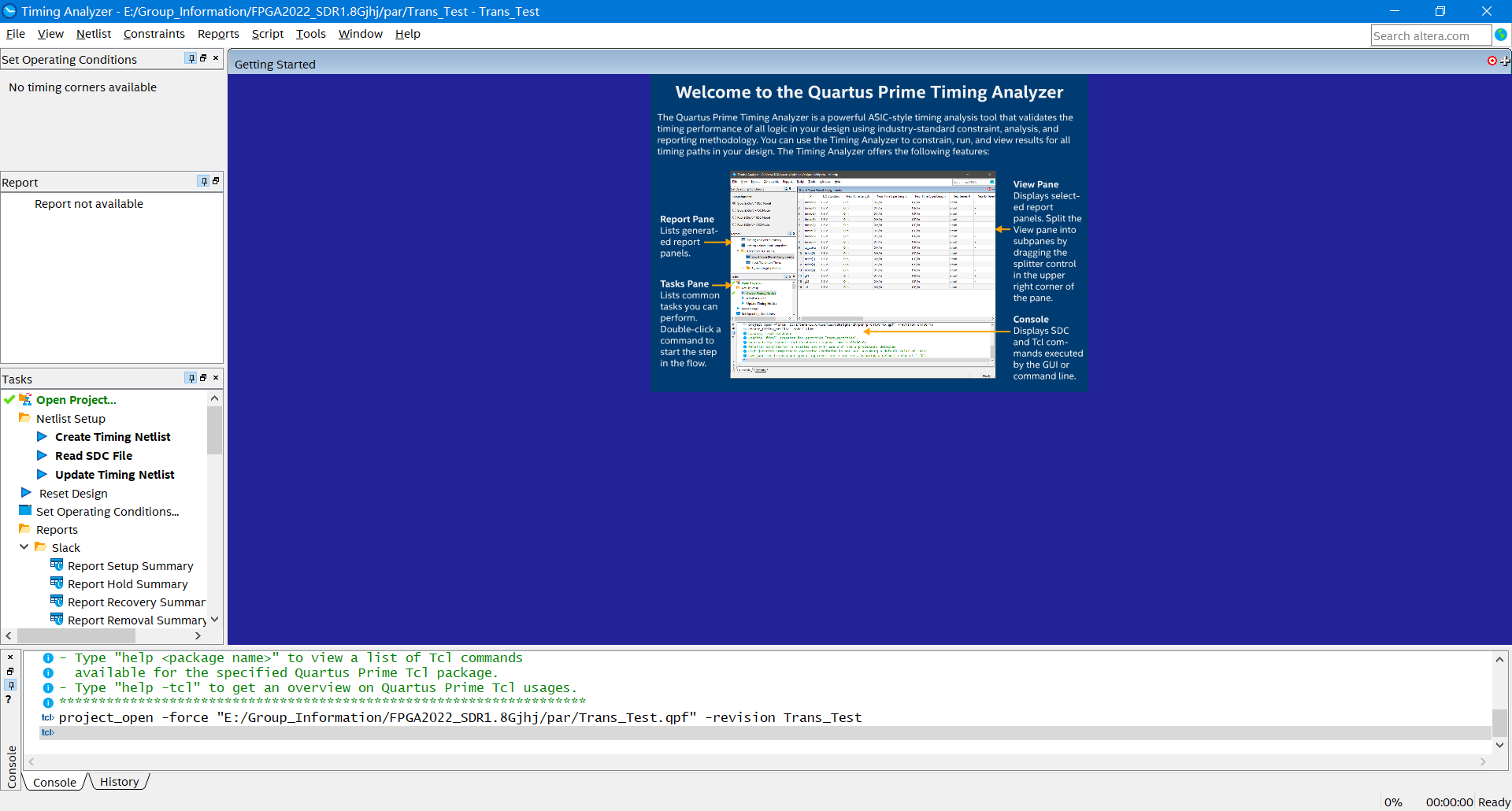1512x811 pixels.
Task: Toggle the Report panel pin
Action: coord(203,181)
